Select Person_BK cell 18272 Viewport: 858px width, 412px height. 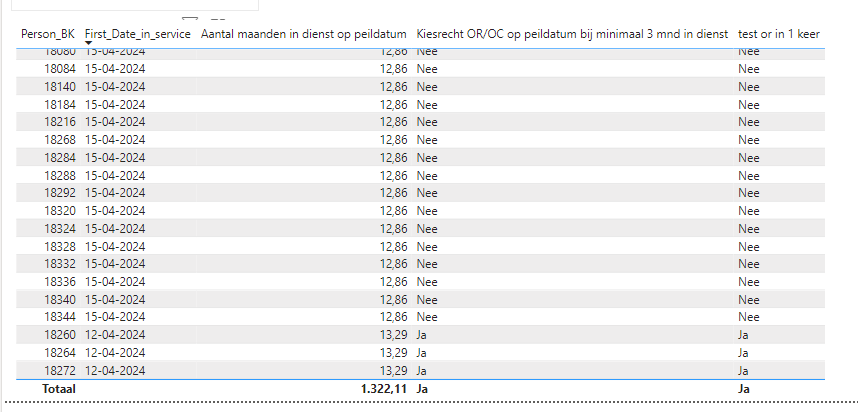click(60, 370)
